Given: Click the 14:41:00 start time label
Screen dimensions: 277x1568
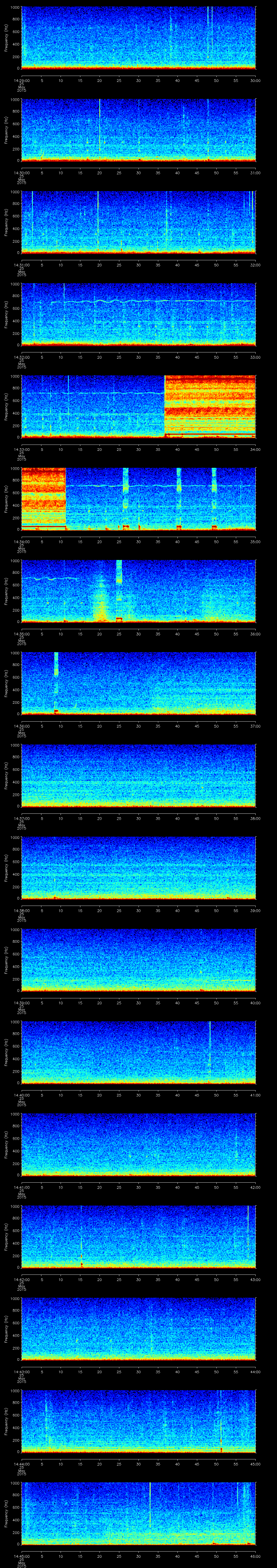Looking at the screenshot, I should point(21,1187).
